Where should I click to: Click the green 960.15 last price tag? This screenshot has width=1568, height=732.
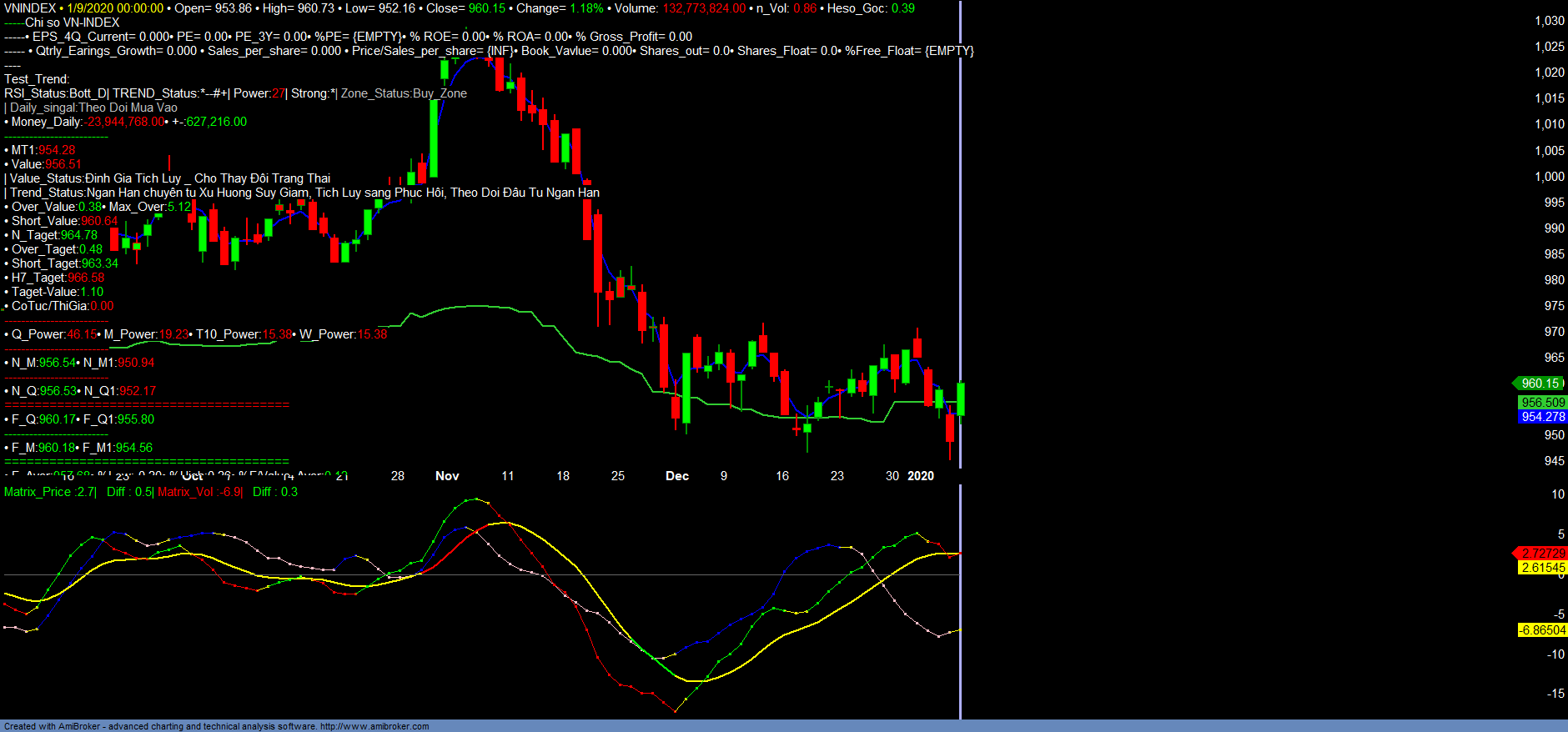[1540, 384]
